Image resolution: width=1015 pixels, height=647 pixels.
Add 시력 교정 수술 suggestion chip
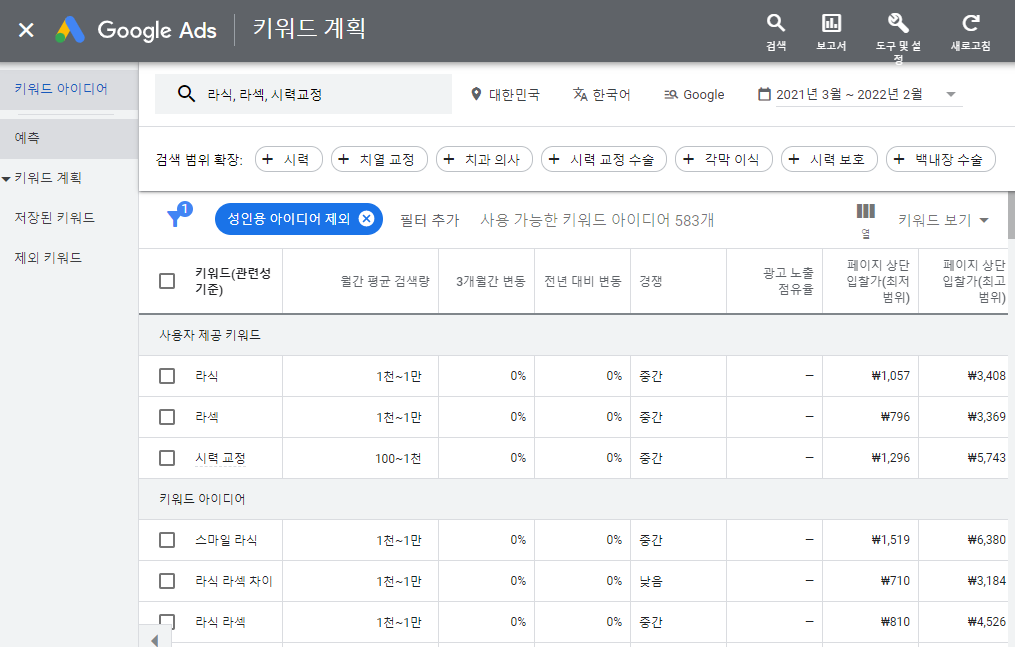[x=604, y=159]
